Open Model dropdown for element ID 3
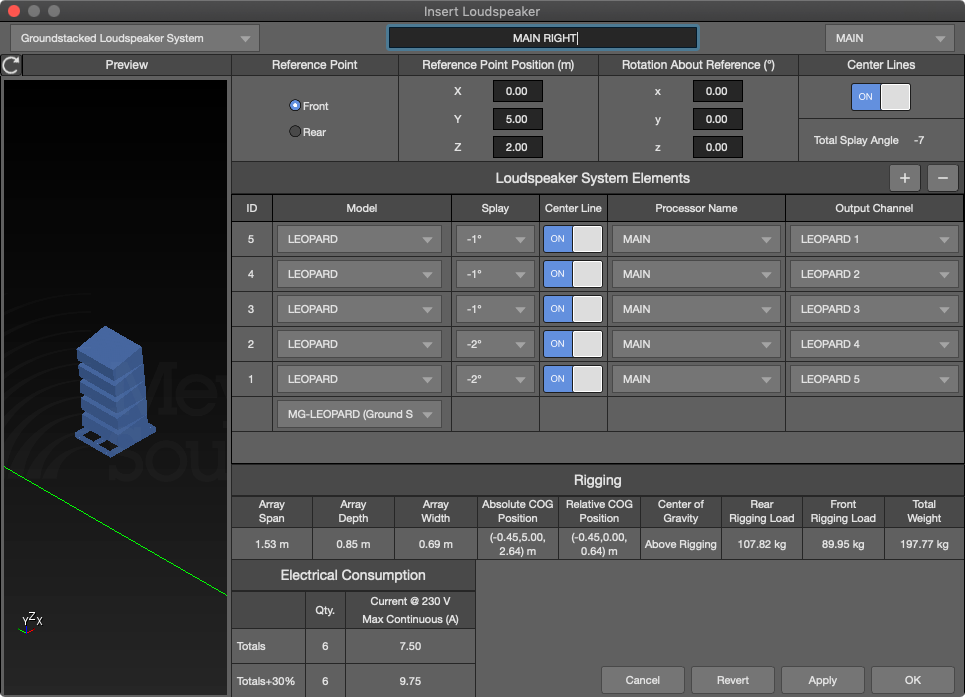 point(359,309)
